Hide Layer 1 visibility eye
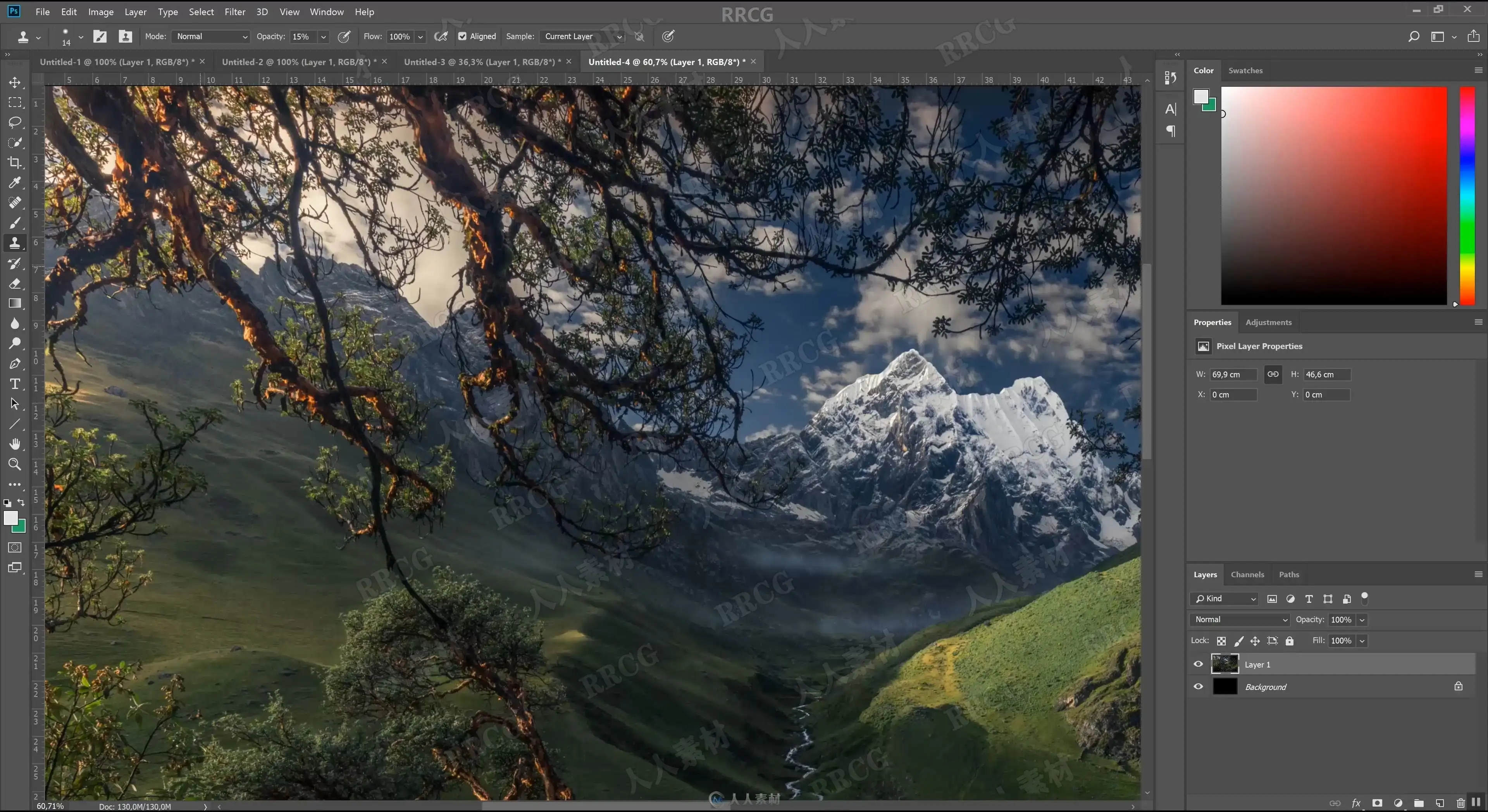Screen dimensions: 1488x812 pos(1198,664)
